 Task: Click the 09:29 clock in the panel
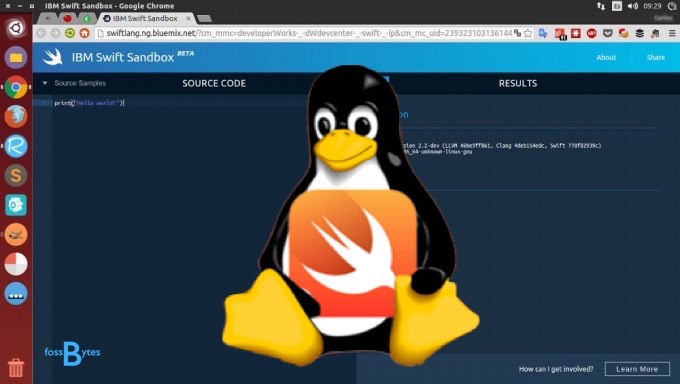click(652, 6)
